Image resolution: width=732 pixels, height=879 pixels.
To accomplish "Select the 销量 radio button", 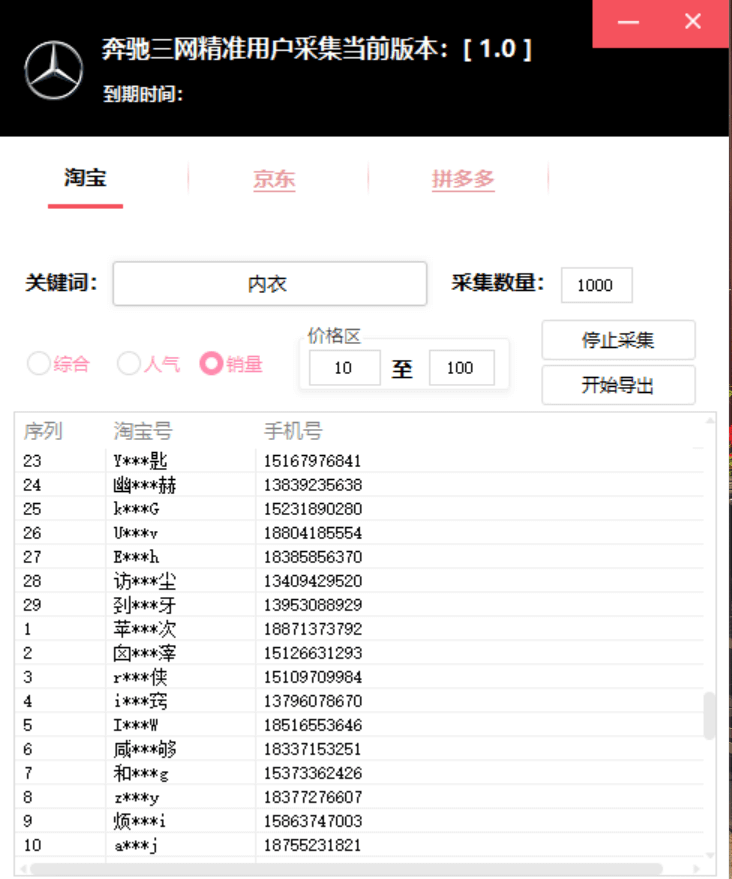I will click(211, 364).
